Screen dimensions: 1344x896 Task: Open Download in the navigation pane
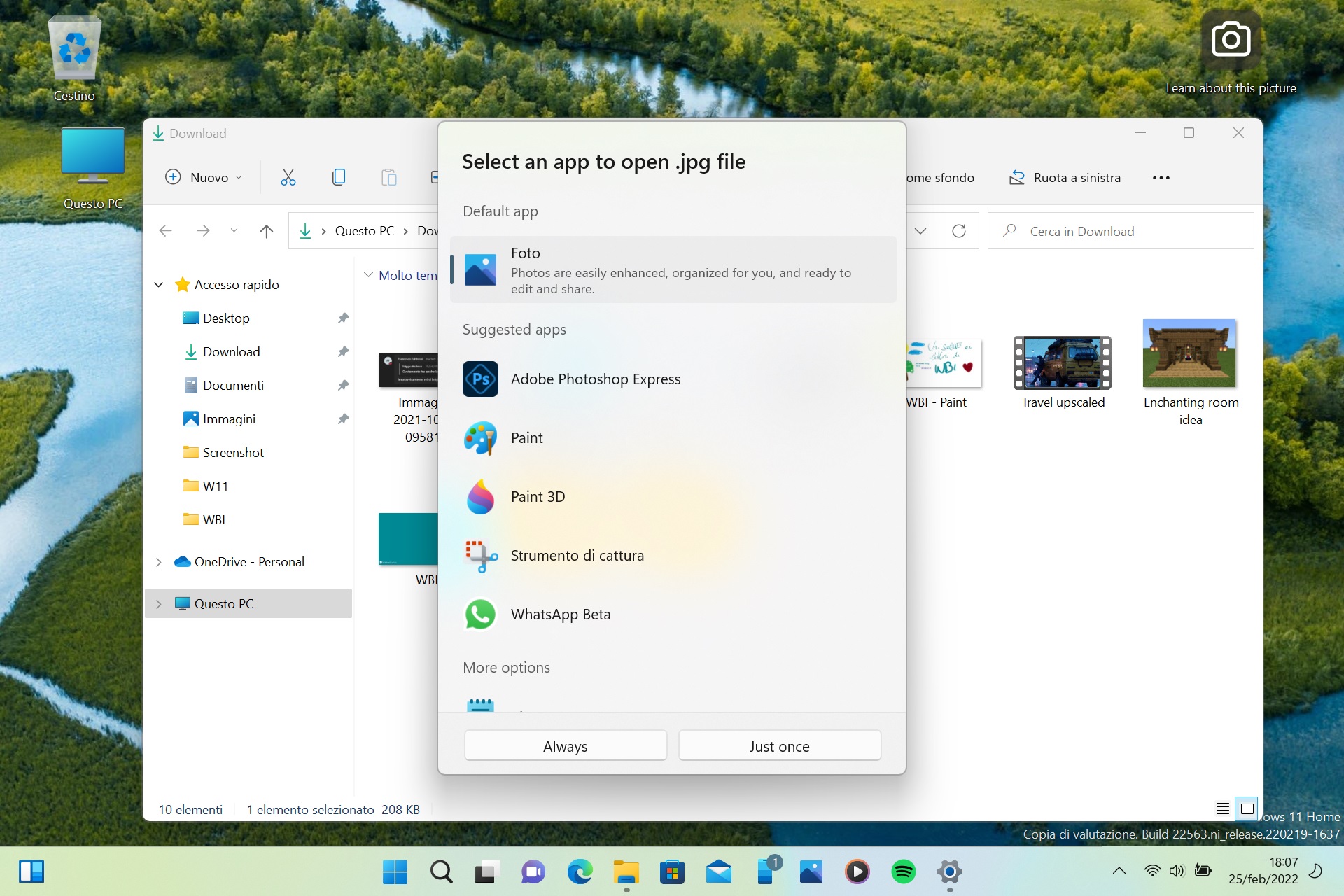click(x=231, y=351)
